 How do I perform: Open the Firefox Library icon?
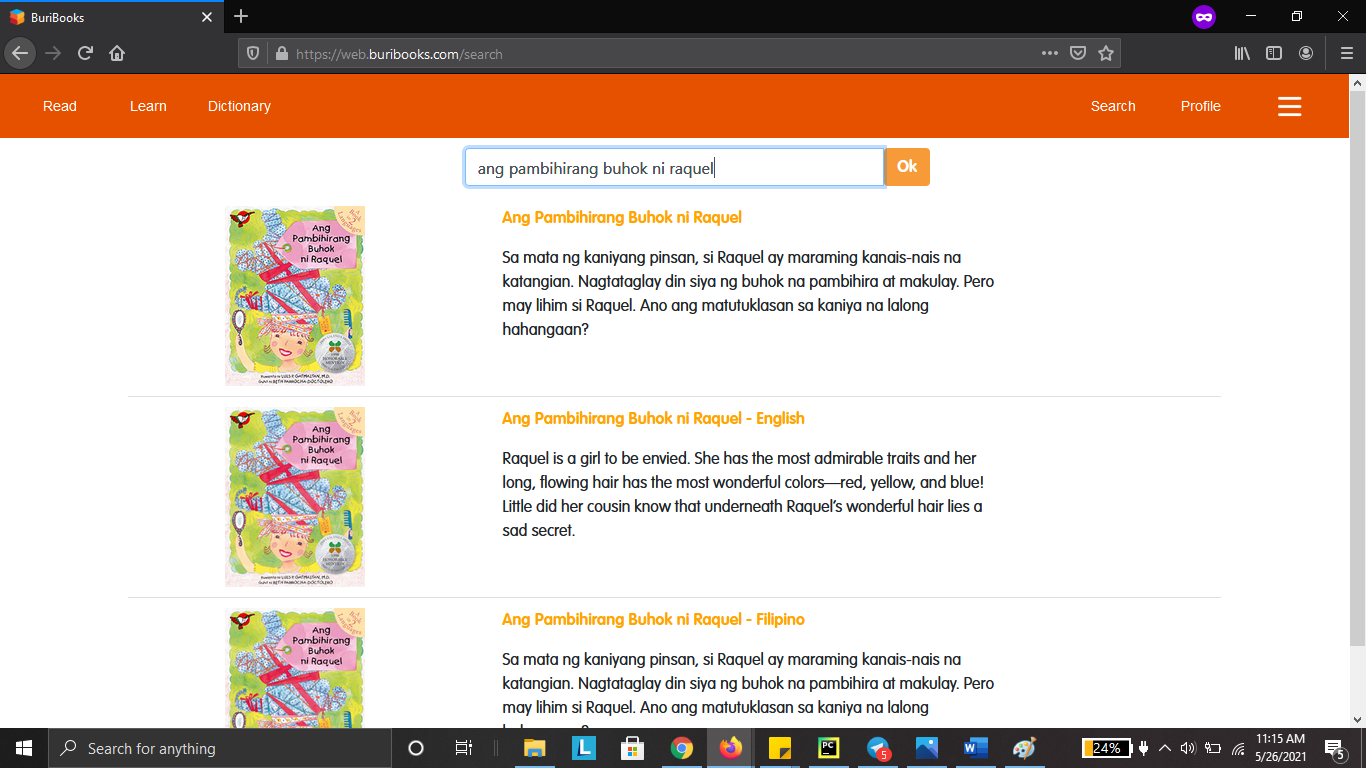click(1242, 54)
